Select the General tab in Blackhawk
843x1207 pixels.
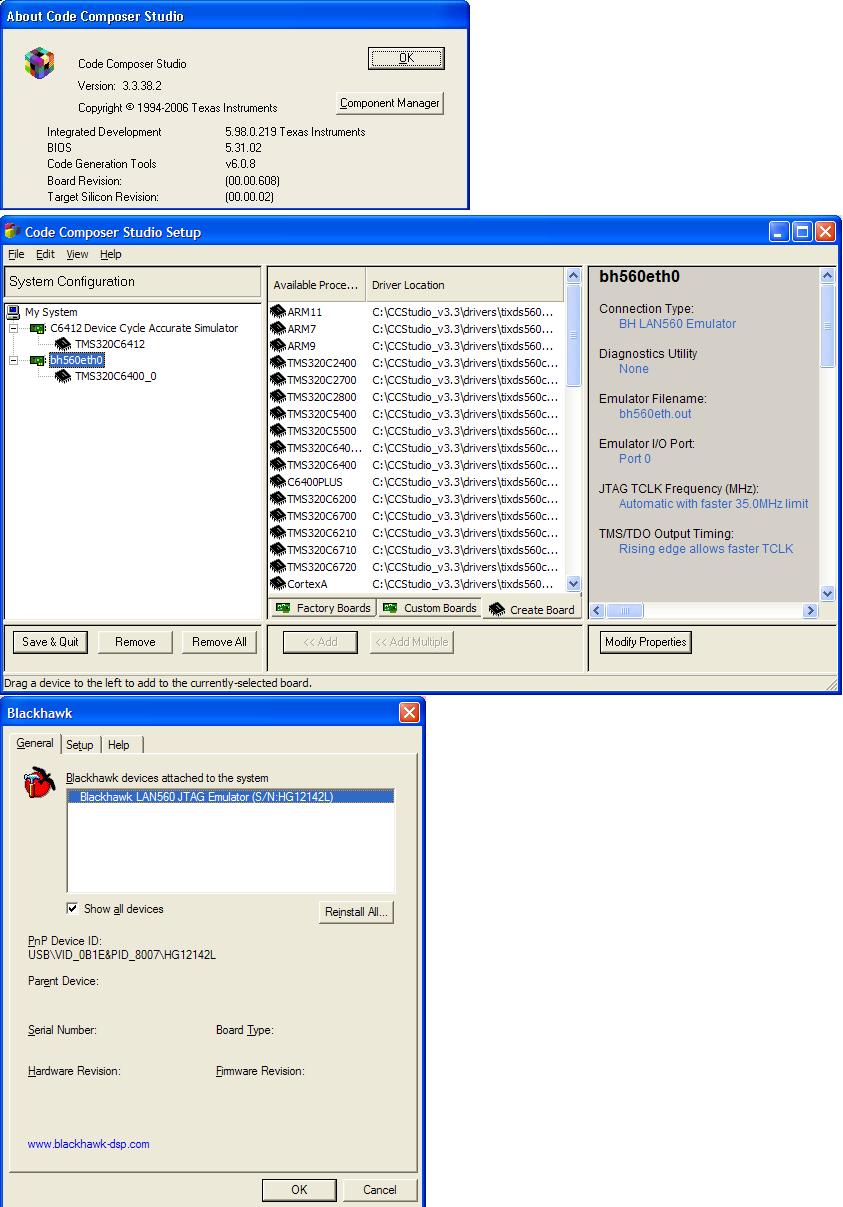point(35,743)
